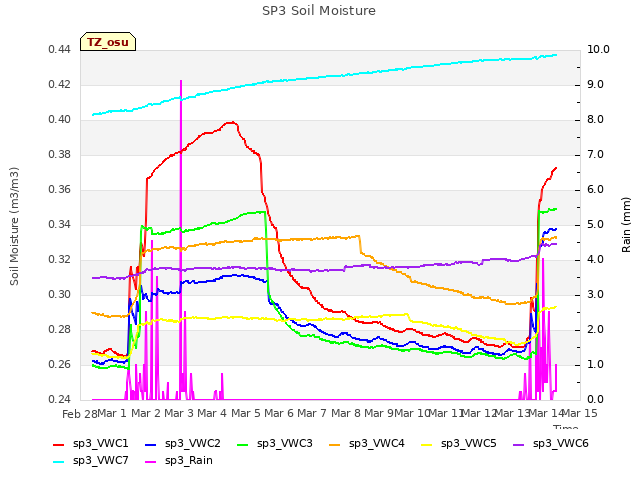Click the 8.0 right axis tick label
640x480 pixels.
click(595, 120)
